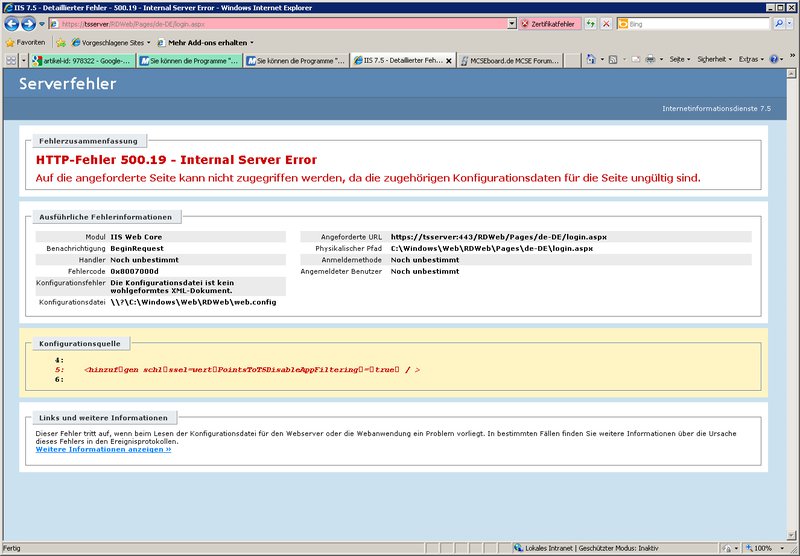Click the Help question mark icon
The image size is (800, 556).
[x=774, y=60]
